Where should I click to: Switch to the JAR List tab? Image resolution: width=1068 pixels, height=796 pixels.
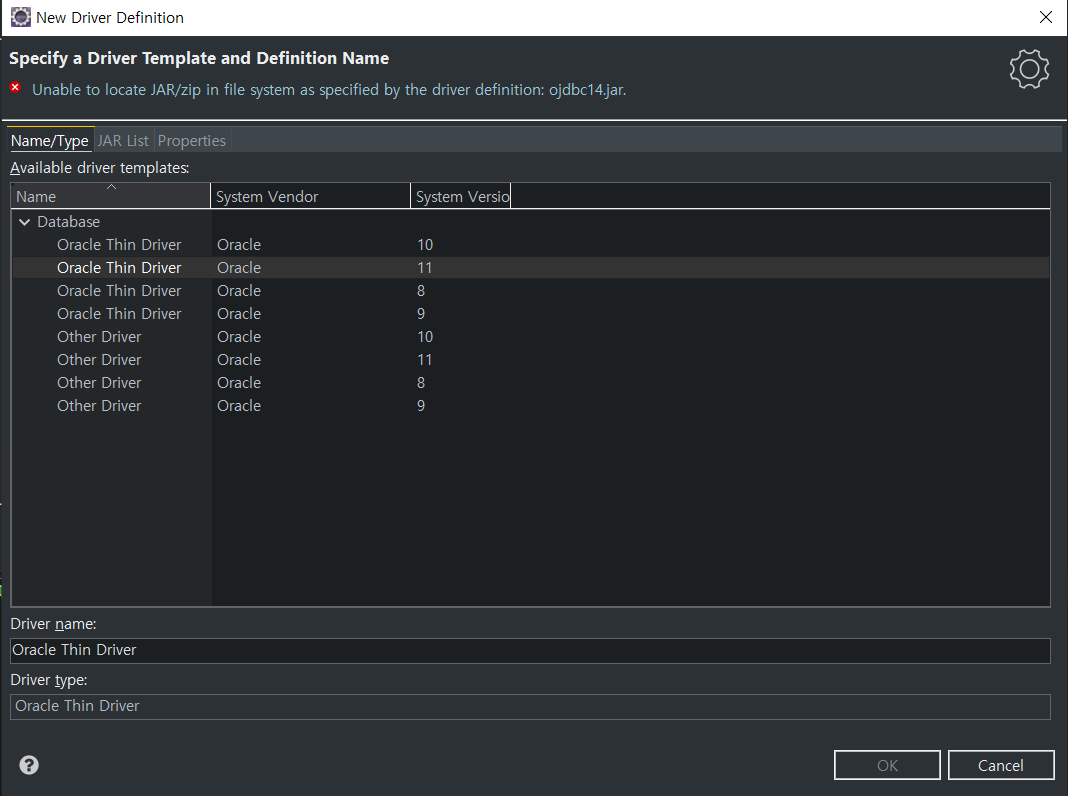[x=123, y=140]
